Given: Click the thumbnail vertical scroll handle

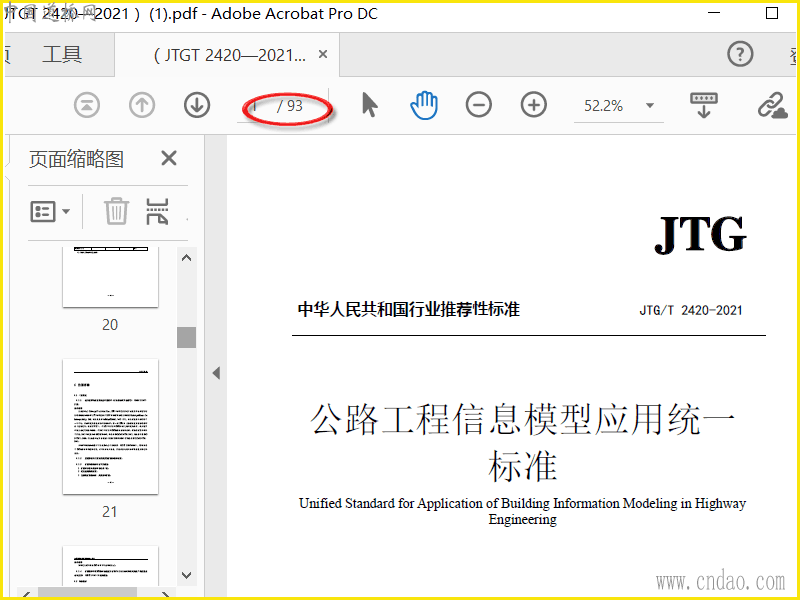Looking at the screenshot, I should [187, 337].
